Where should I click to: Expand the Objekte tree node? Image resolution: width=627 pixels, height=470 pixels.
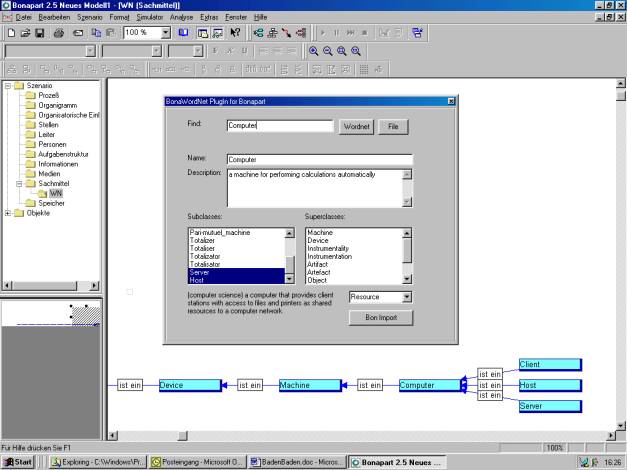pyautogui.click(x=8, y=213)
